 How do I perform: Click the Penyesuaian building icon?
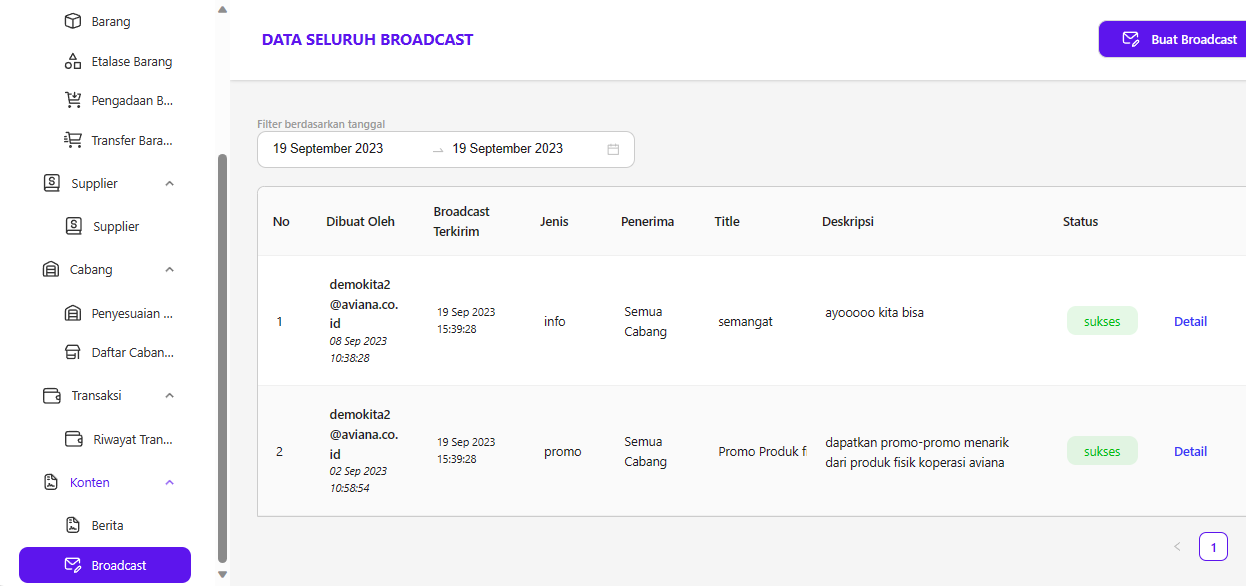tap(73, 313)
